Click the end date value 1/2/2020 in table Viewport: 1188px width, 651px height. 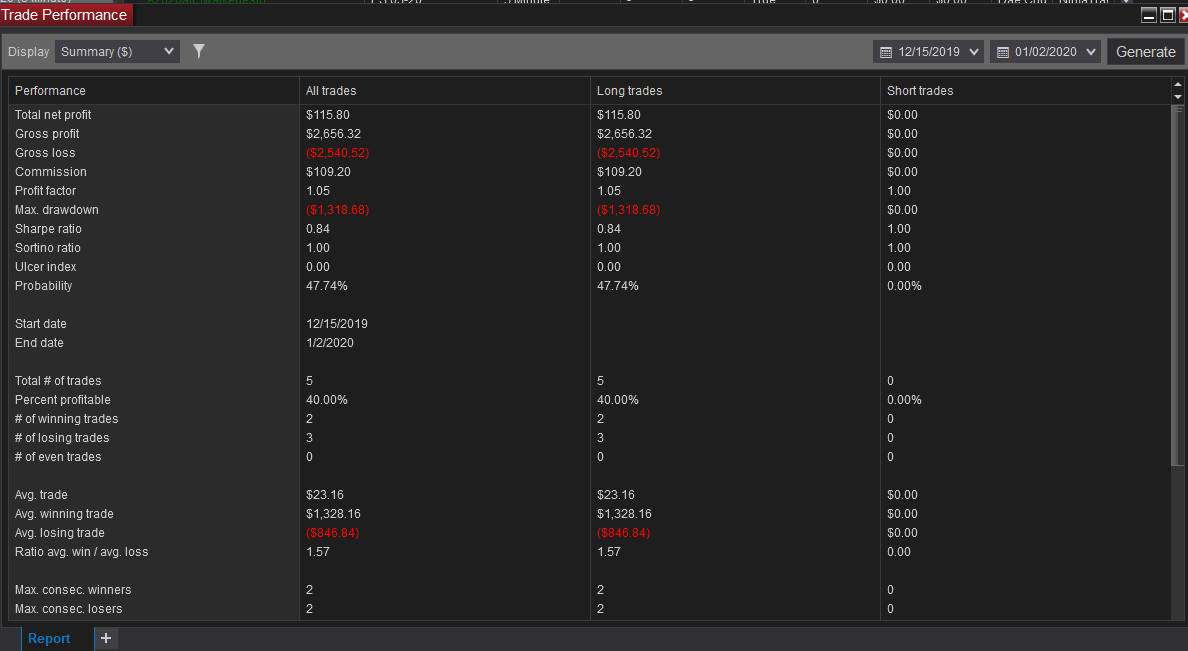330,343
